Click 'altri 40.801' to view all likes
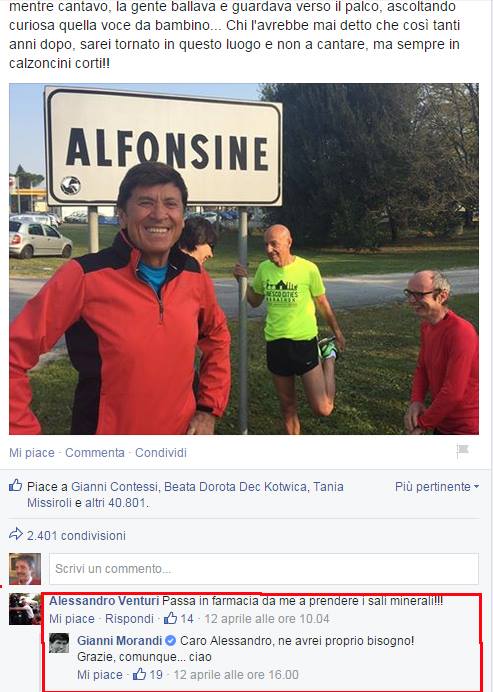Screen dimensions: 493x692 (115, 503)
